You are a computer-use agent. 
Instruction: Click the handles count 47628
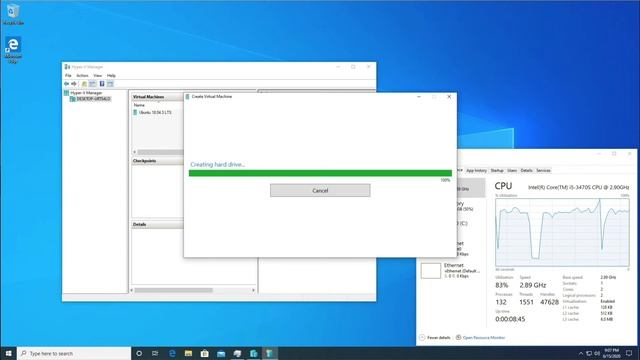(x=549, y=302)
